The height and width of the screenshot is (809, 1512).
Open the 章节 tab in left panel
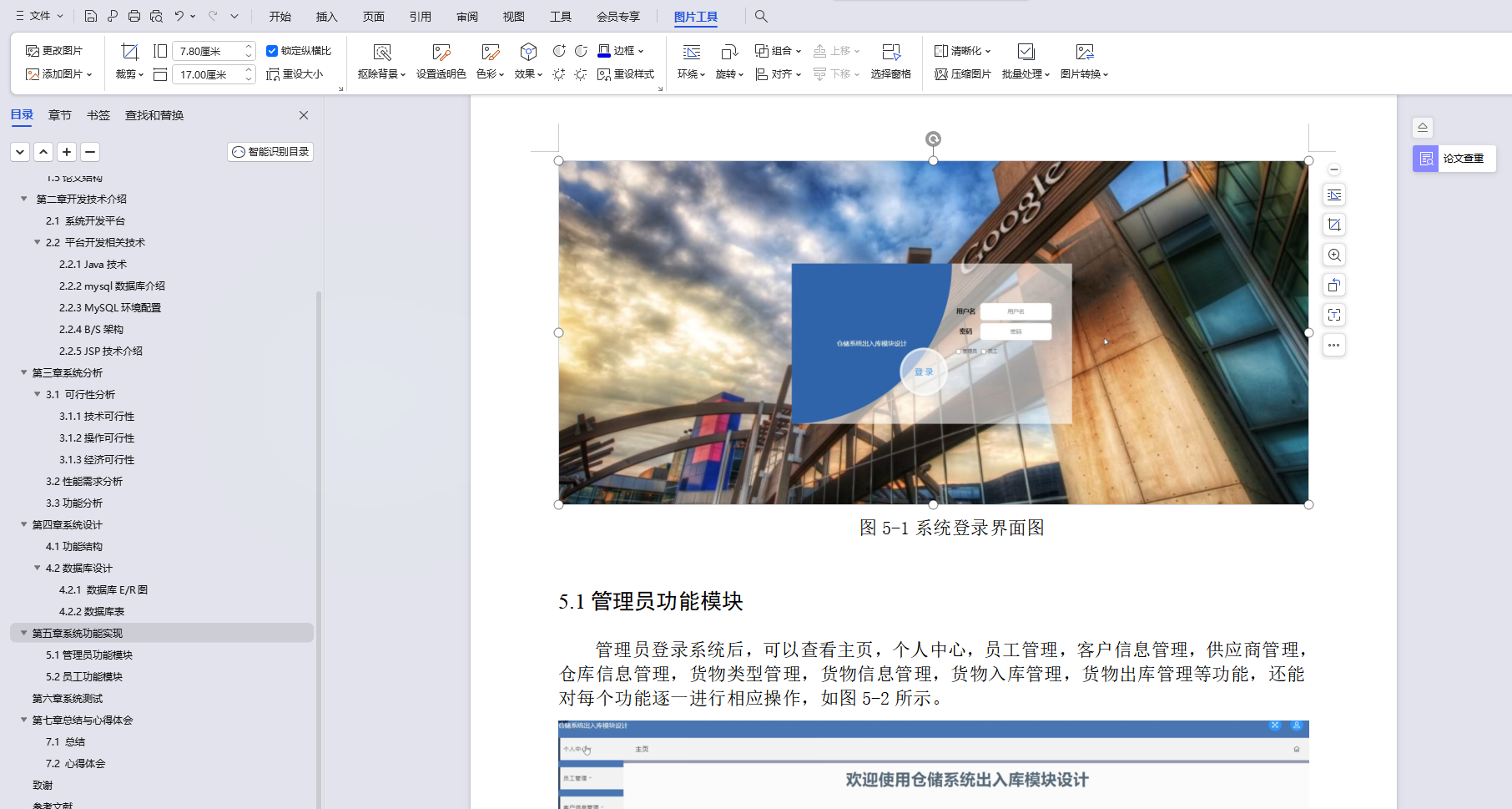tap(59, 115)
